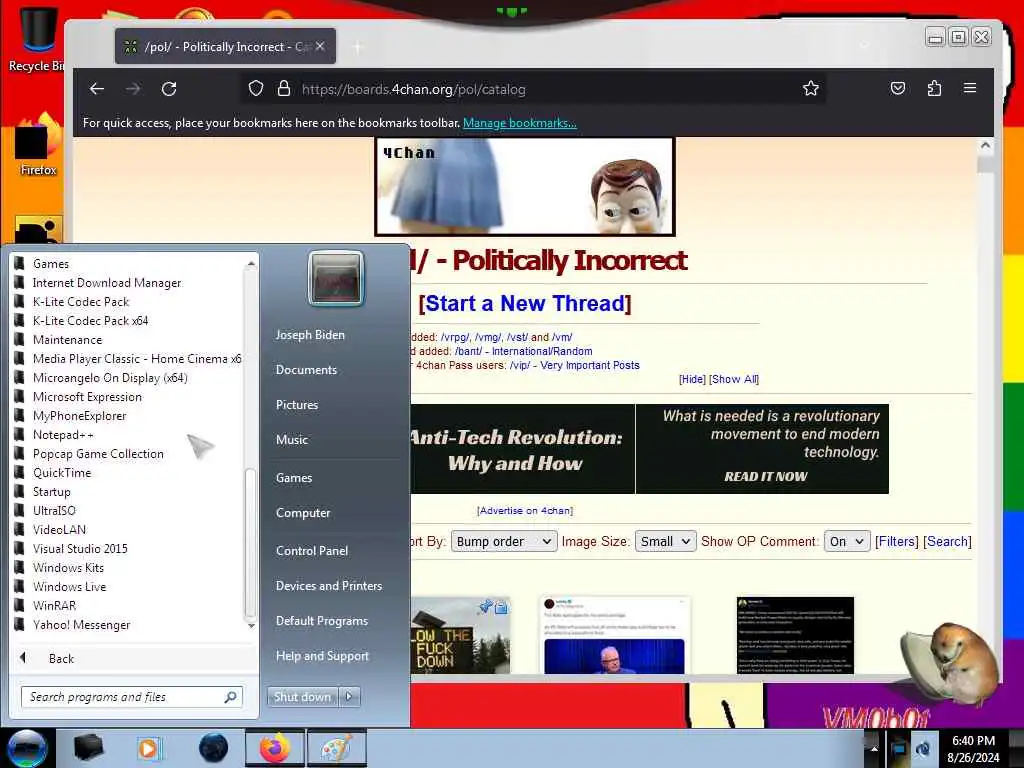Open the browser extensions icon
The width and height of the screenshot is (1024, 768).
click(934, 88)
